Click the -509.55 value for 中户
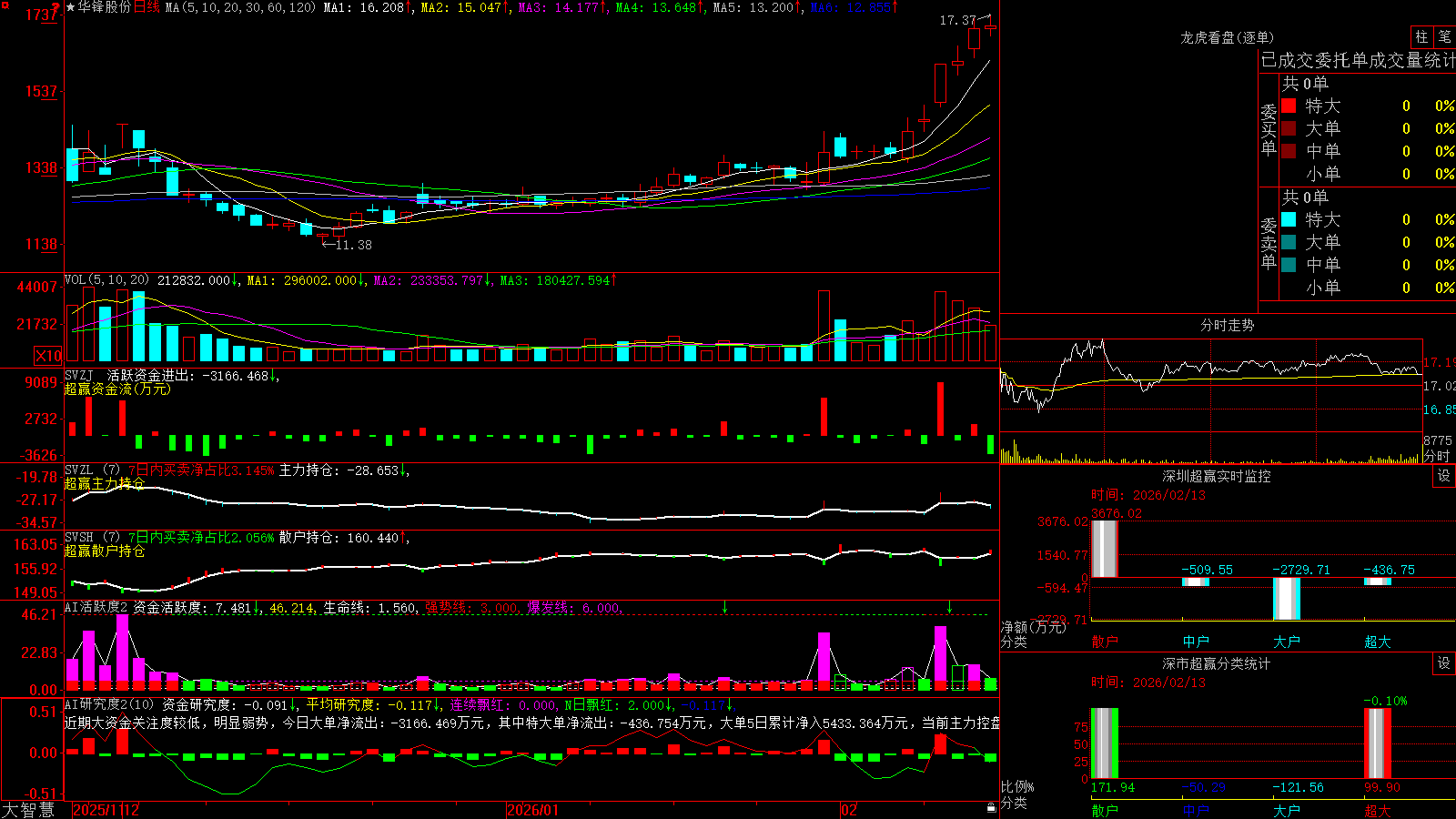Viewport: 1456px width, 819px height. tap(1207, 570)
